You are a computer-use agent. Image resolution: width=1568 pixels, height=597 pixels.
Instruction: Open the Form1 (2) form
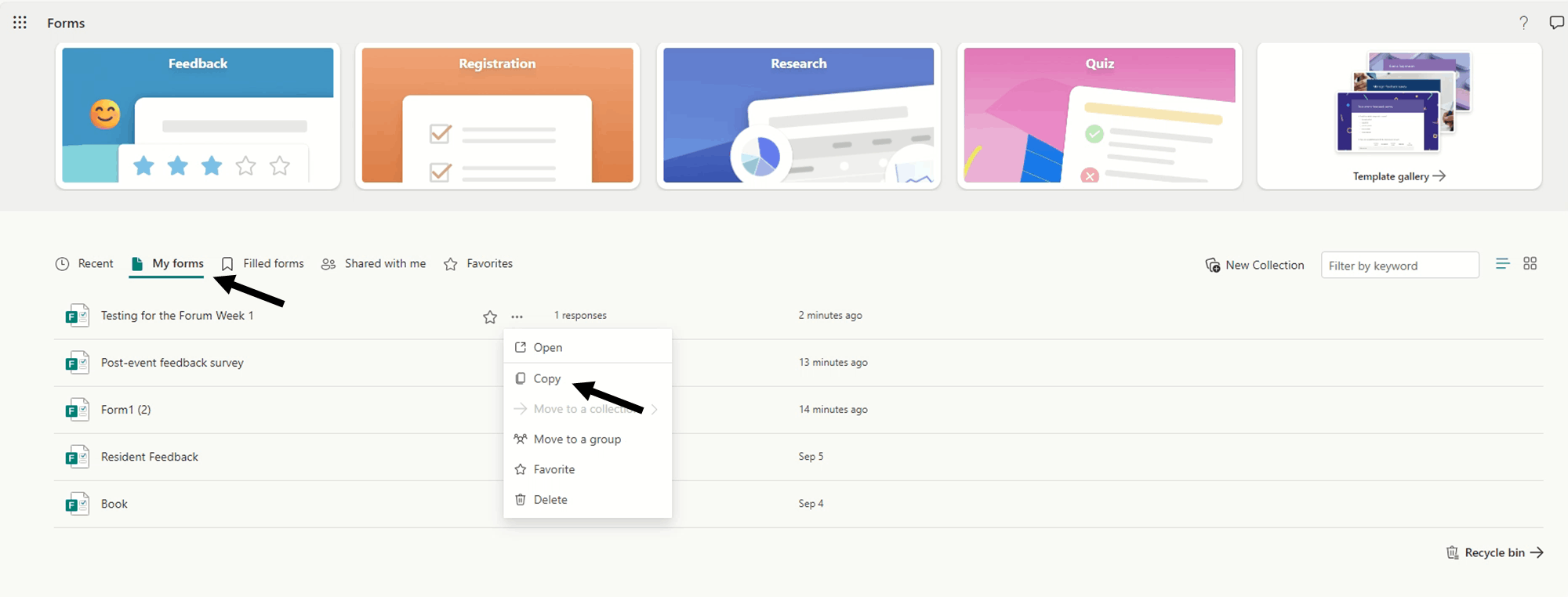(x=126, y=410)
